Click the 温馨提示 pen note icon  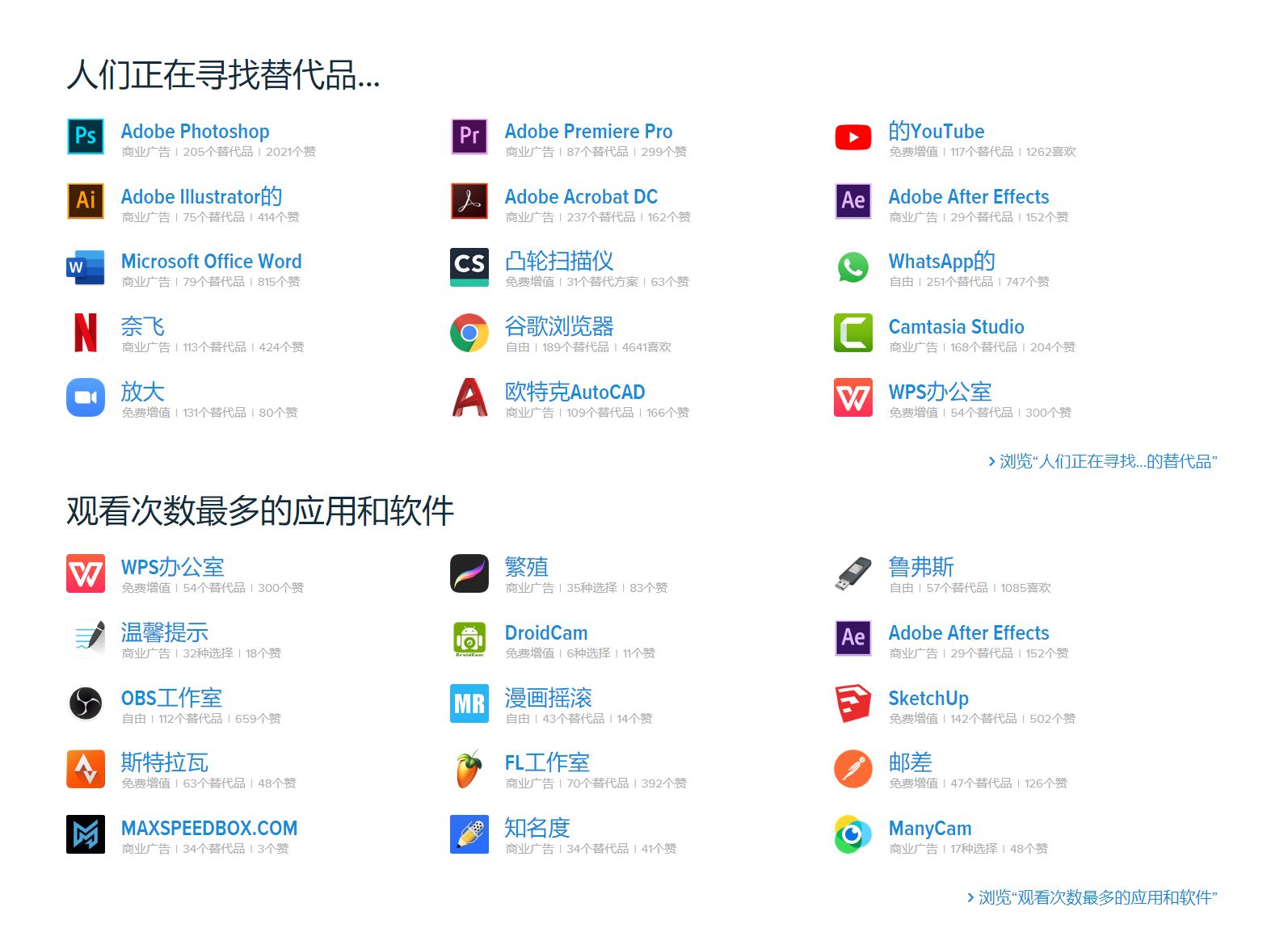coord(86,638)
